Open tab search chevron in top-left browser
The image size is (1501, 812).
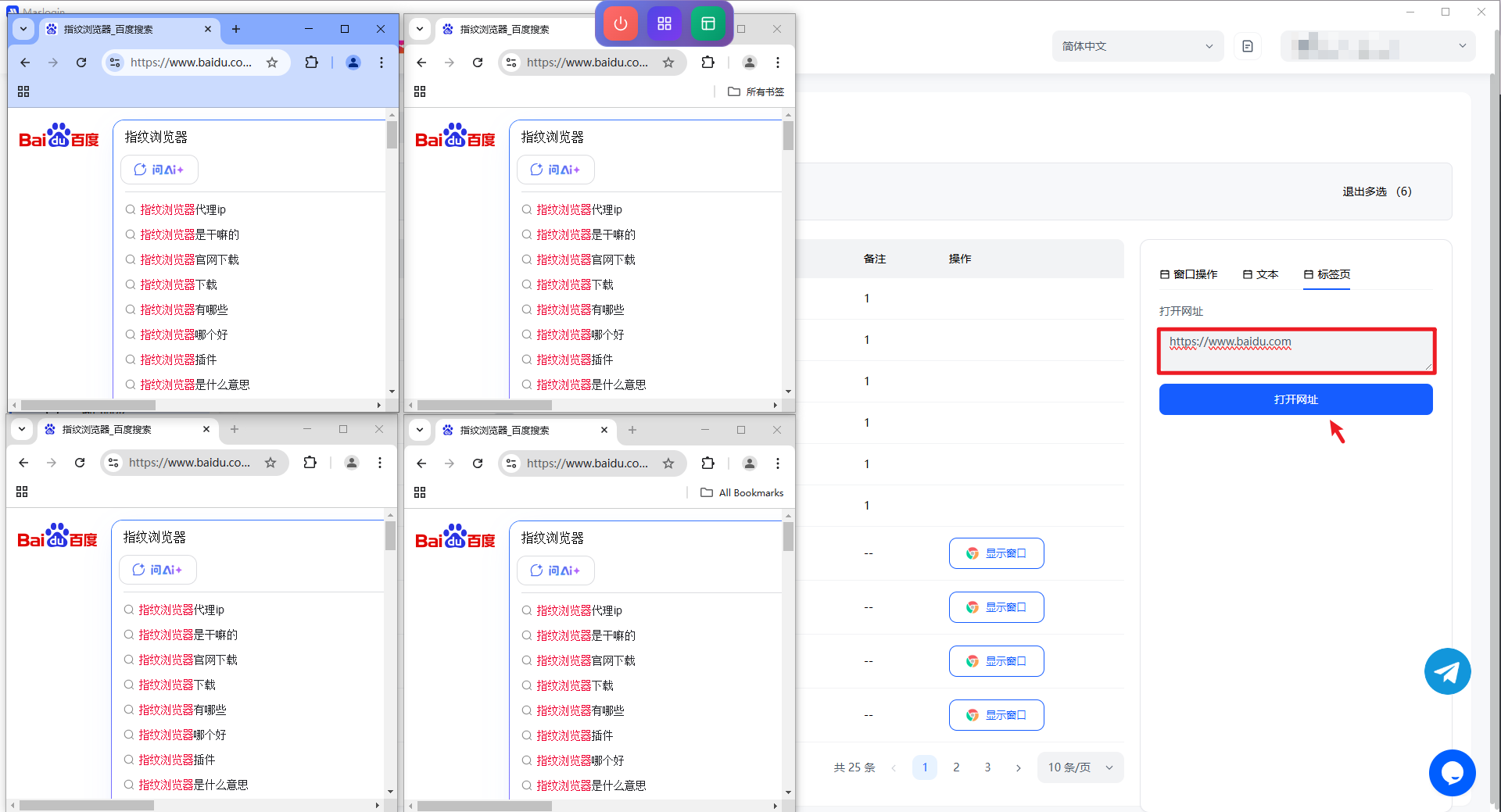pos(23,29)
